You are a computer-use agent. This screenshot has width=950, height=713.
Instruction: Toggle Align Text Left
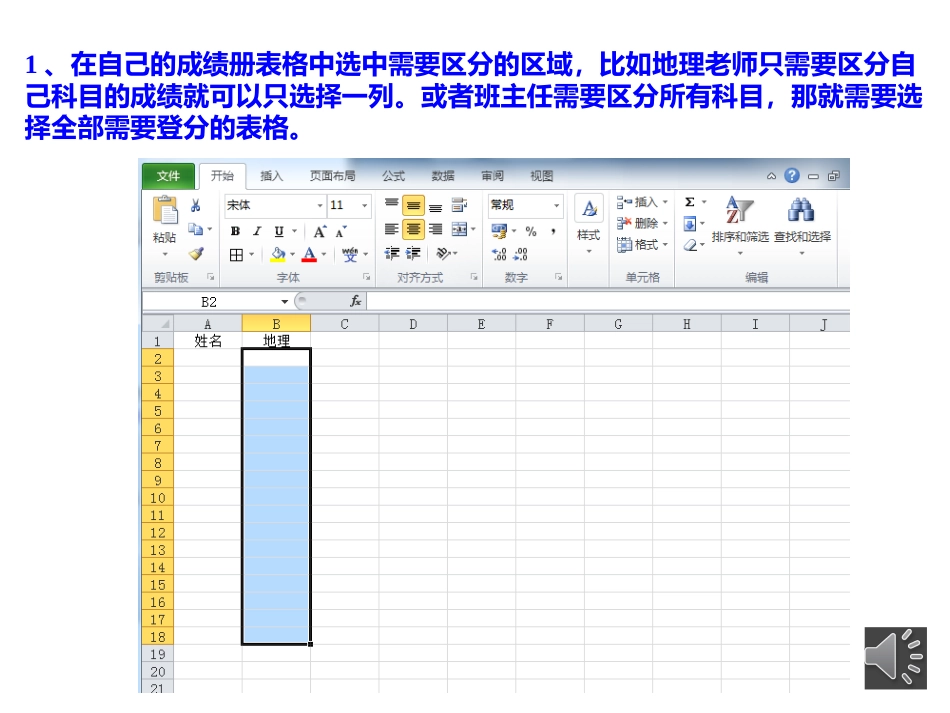pos(391,229)
